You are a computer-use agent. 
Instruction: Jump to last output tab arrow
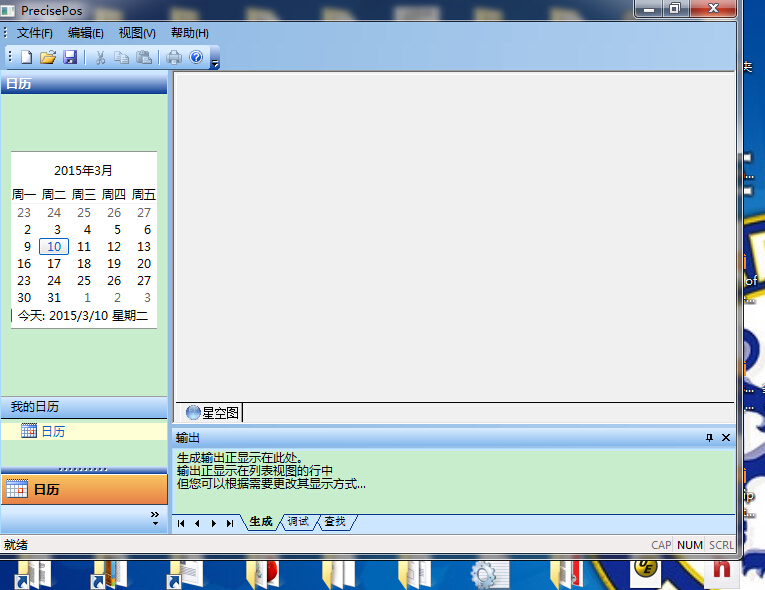[230, 523]
